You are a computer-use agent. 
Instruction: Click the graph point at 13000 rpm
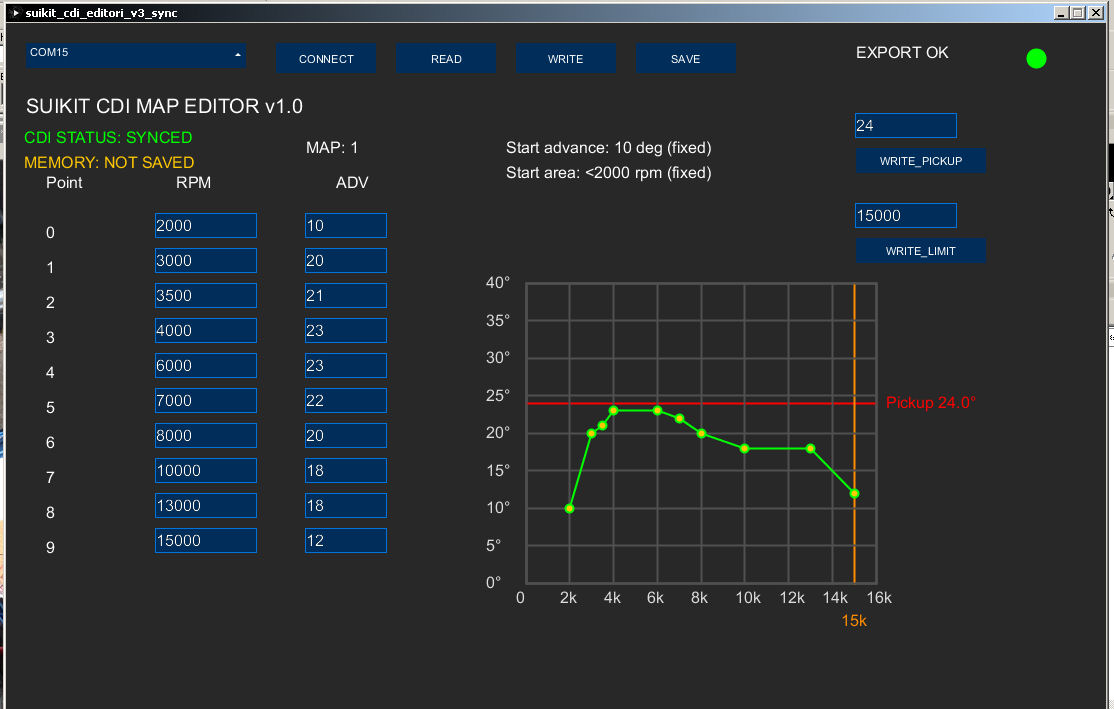coord(811,448)
